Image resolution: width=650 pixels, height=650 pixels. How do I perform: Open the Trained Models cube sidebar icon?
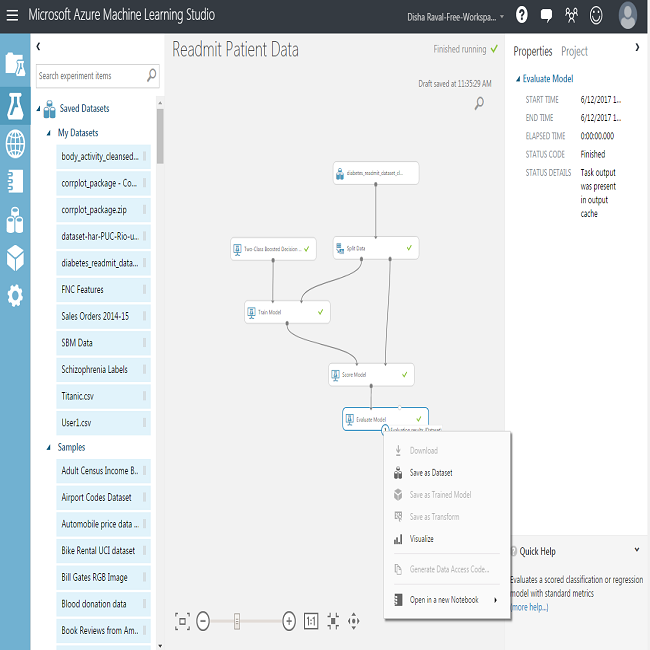[x=15, y=258]
